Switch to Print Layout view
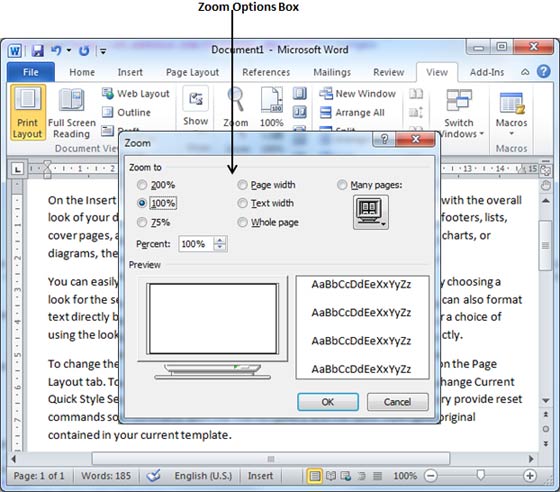This screenshot has width=560, height=492. (x=28, y=113)
